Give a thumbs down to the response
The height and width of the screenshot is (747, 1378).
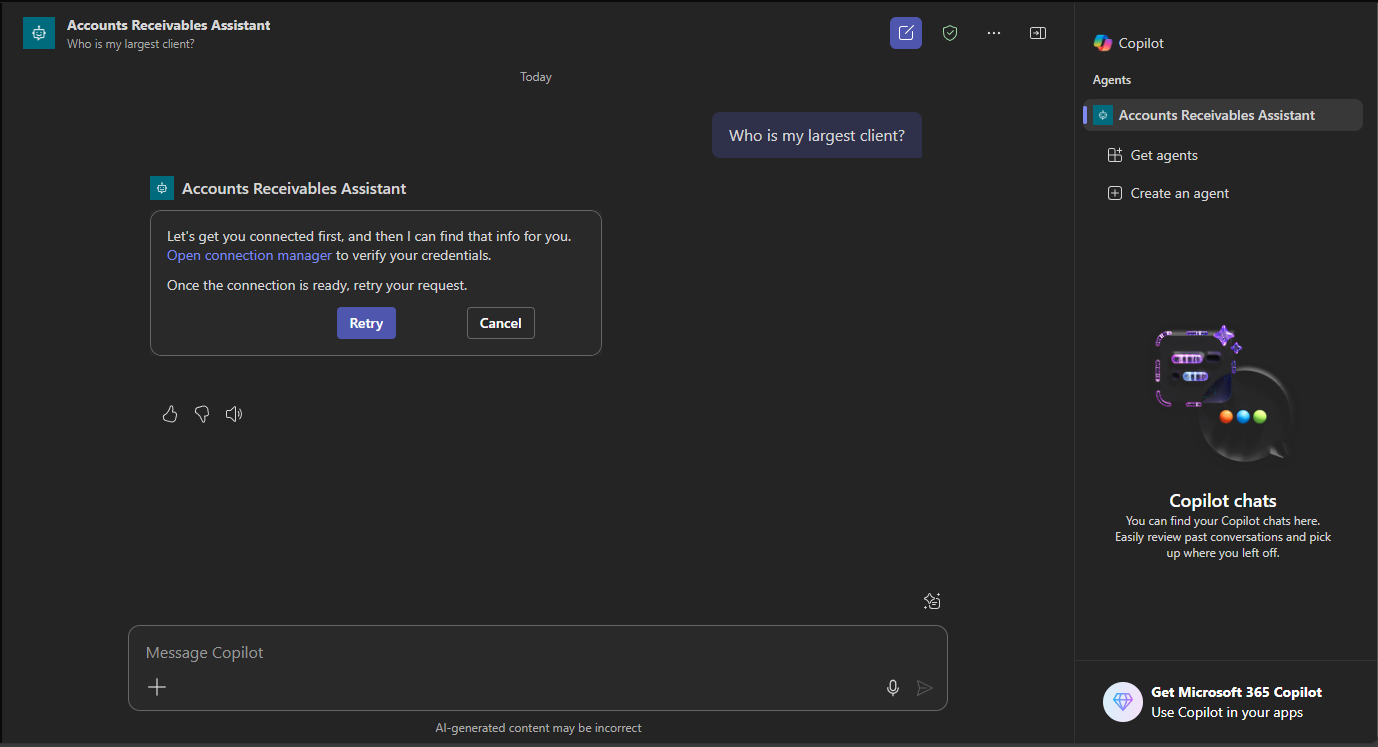[201, 413]
